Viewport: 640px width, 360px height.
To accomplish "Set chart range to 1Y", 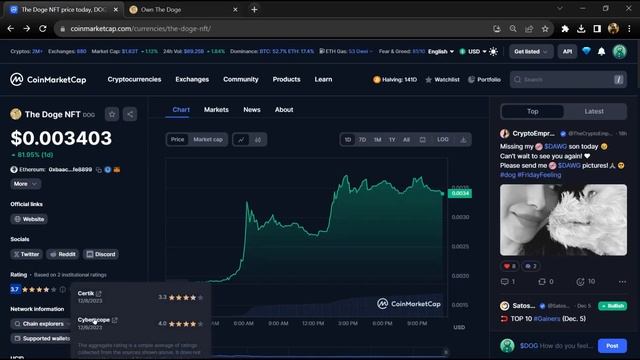I will (x=392, y=140).
